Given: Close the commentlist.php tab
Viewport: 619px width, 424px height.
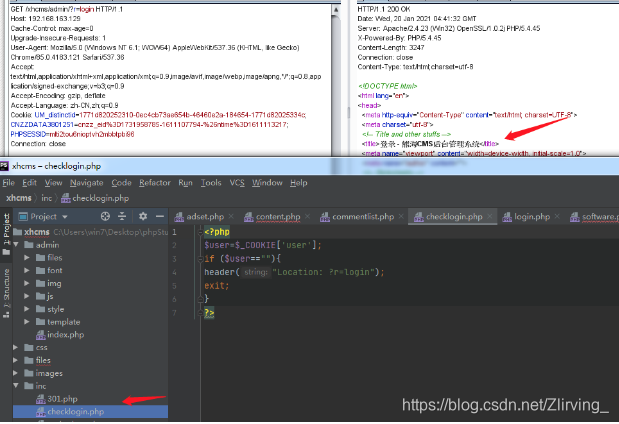Looking at the screenshot, I should (401, 216).
